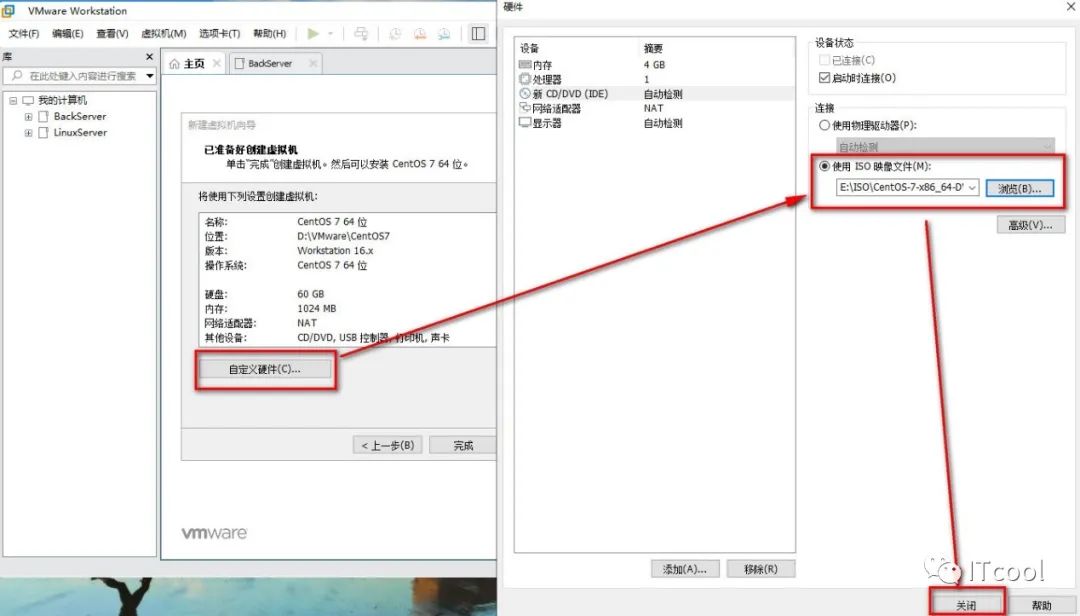Select the 网络适配器 device row

(x=654, y=108)
